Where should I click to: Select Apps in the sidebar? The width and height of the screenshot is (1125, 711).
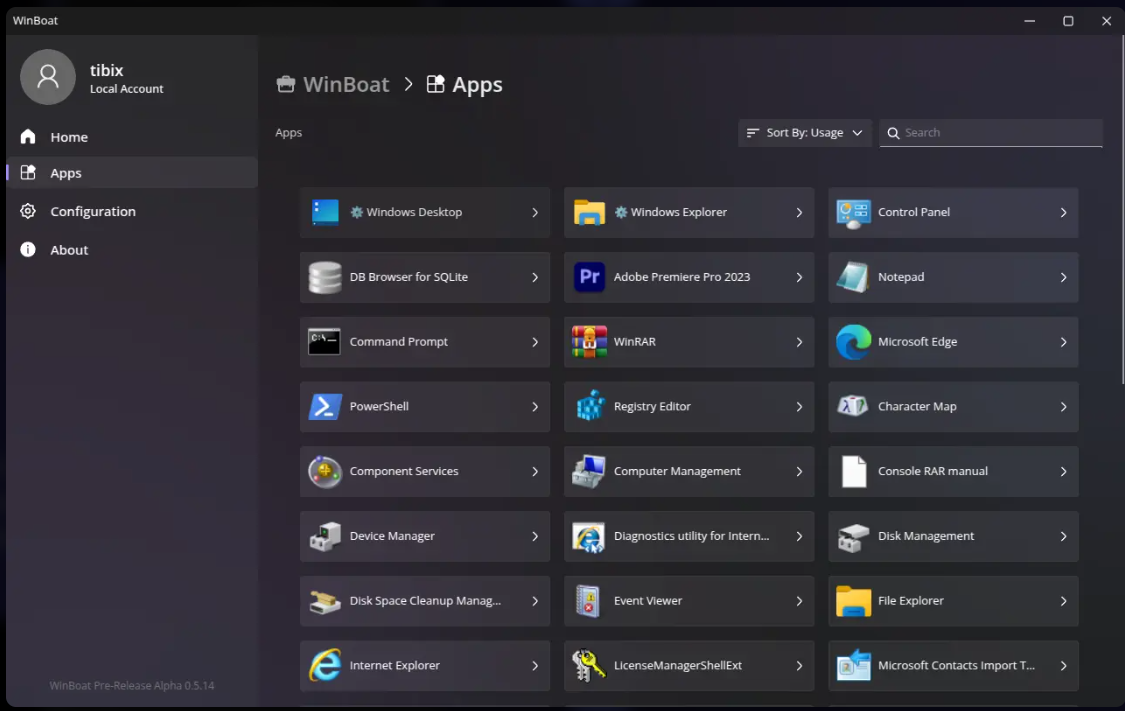pyautogui.click(x=132, y=172)
